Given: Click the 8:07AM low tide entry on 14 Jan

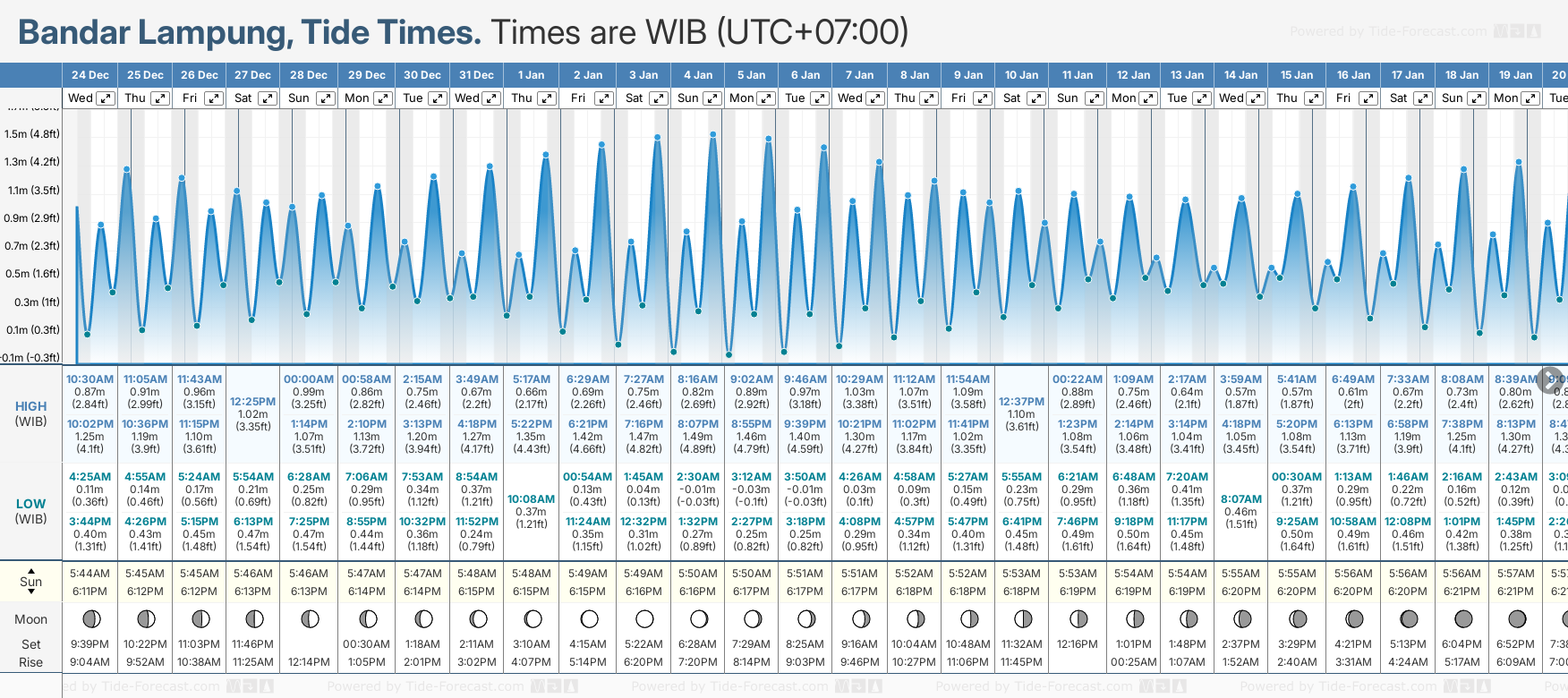Looking at the screenshot, I should pyautogui.click(x=1241, y=499).
